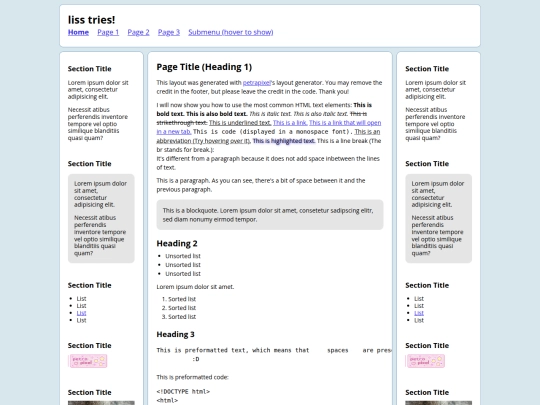Click the 'liss tries!' site title

(x=92, y=20)
